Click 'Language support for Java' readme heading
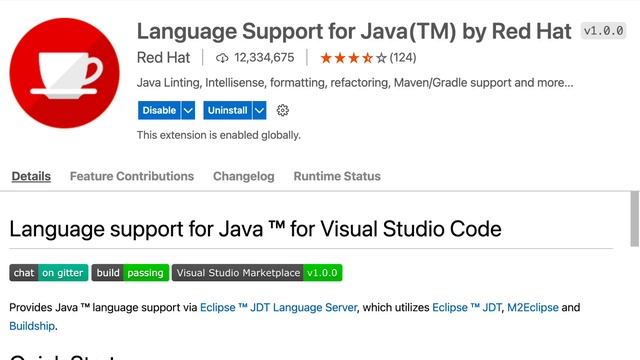 (255, 229)
